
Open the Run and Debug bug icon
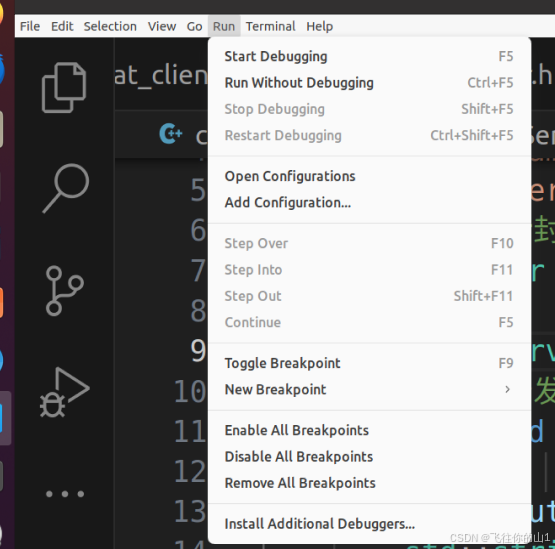click(65, 392)
